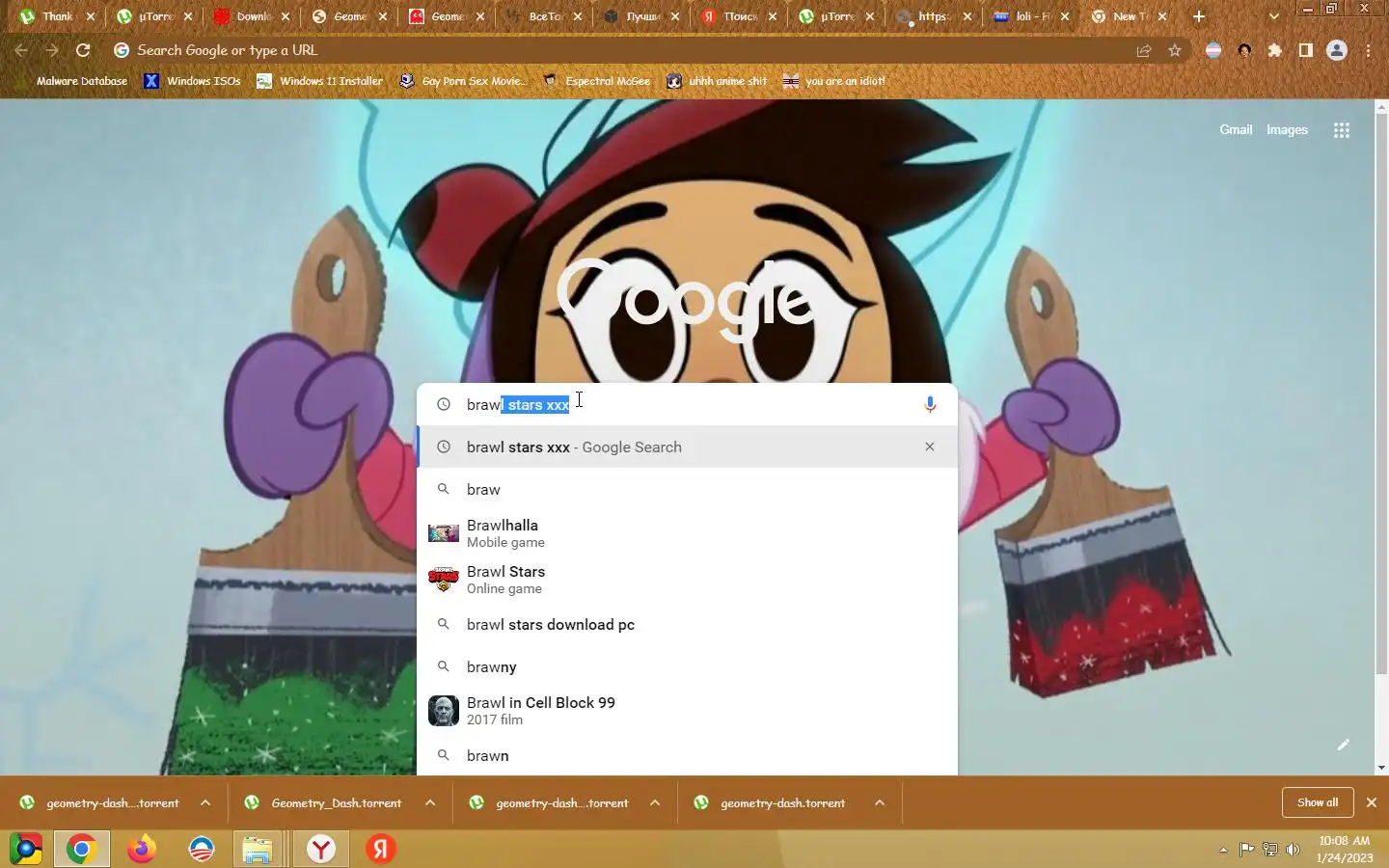Select the Brawl in Cell Block 99 suggestion
Viewport: 1389px width, 868px height.
click(x=687, y=711)
